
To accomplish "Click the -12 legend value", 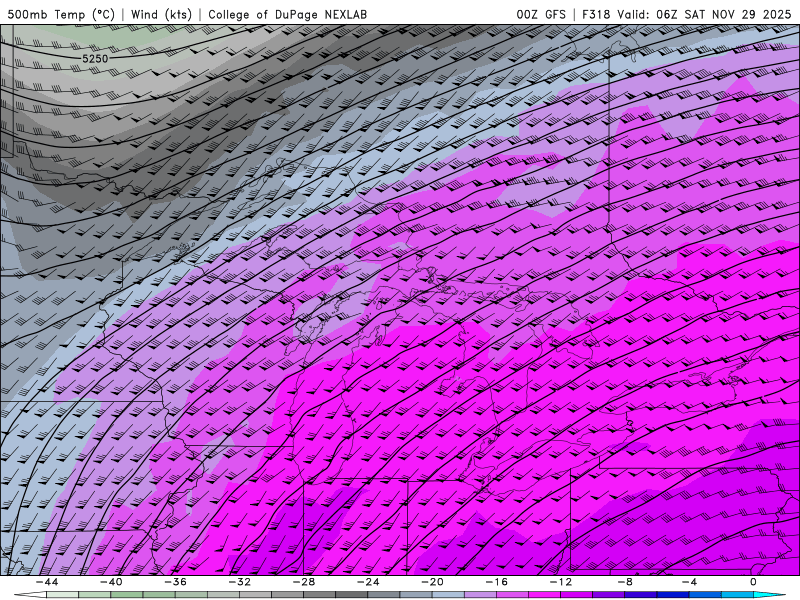I will (561, 582).
